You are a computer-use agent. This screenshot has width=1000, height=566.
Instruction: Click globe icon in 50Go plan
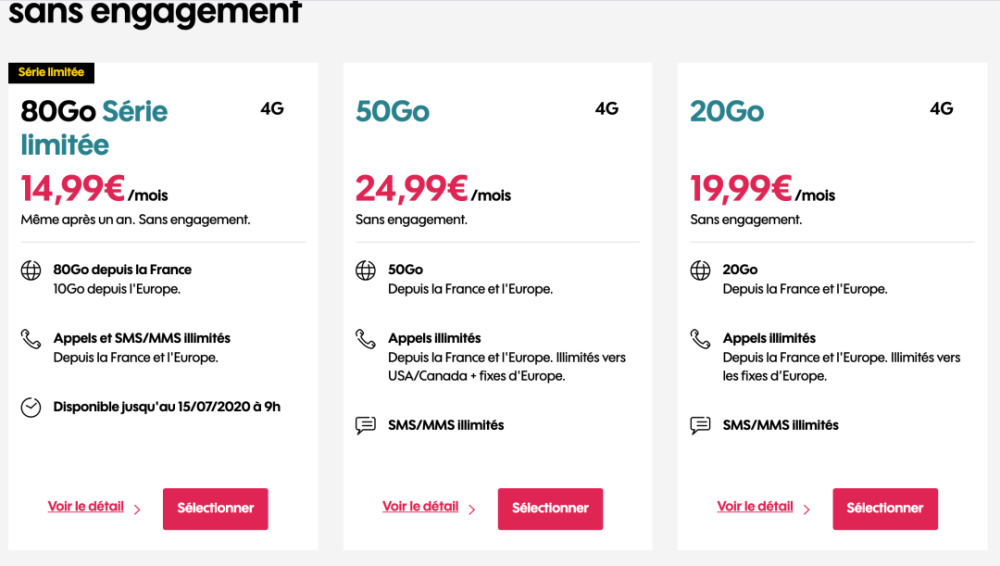click(x=366, y=270)
